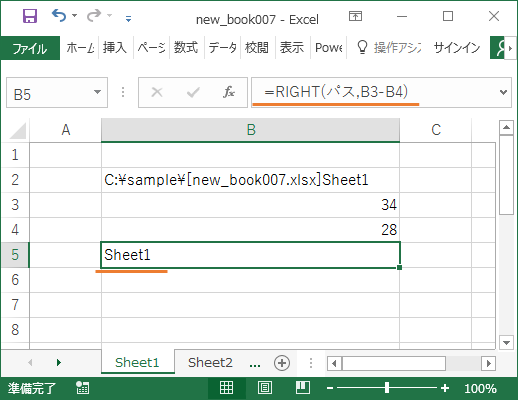Open the ファイル tab
This screenshot has width=518, height=400.
click(30, 48)
